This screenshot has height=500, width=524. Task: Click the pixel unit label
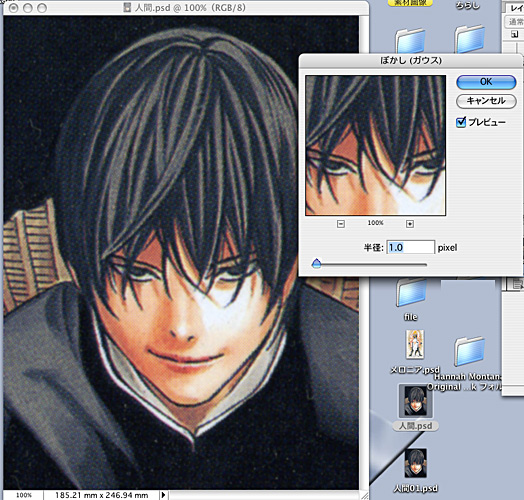pos(447,248)
